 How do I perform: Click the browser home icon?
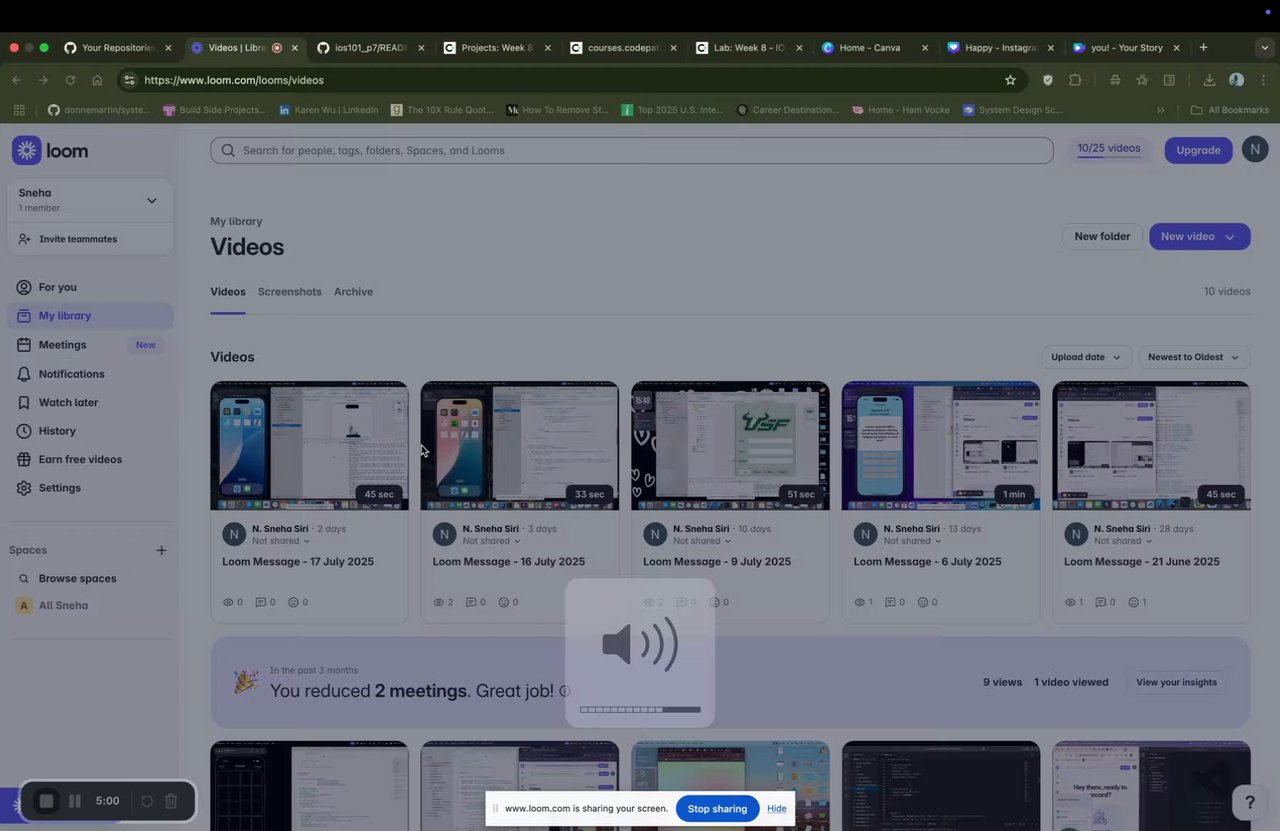coord(97,80)
